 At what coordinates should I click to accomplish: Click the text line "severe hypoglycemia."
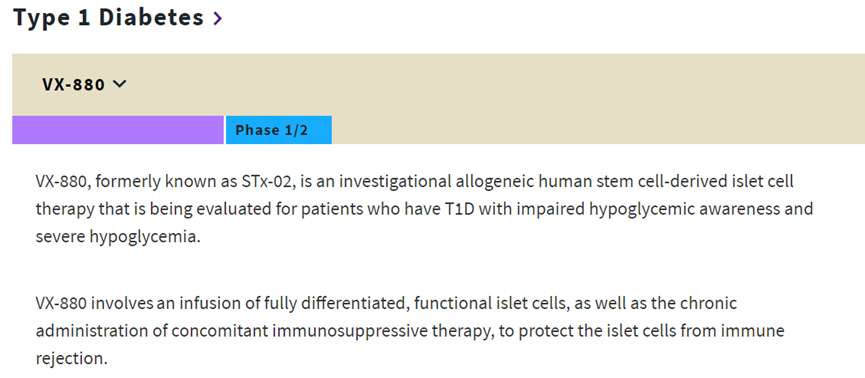pos(115,237)
